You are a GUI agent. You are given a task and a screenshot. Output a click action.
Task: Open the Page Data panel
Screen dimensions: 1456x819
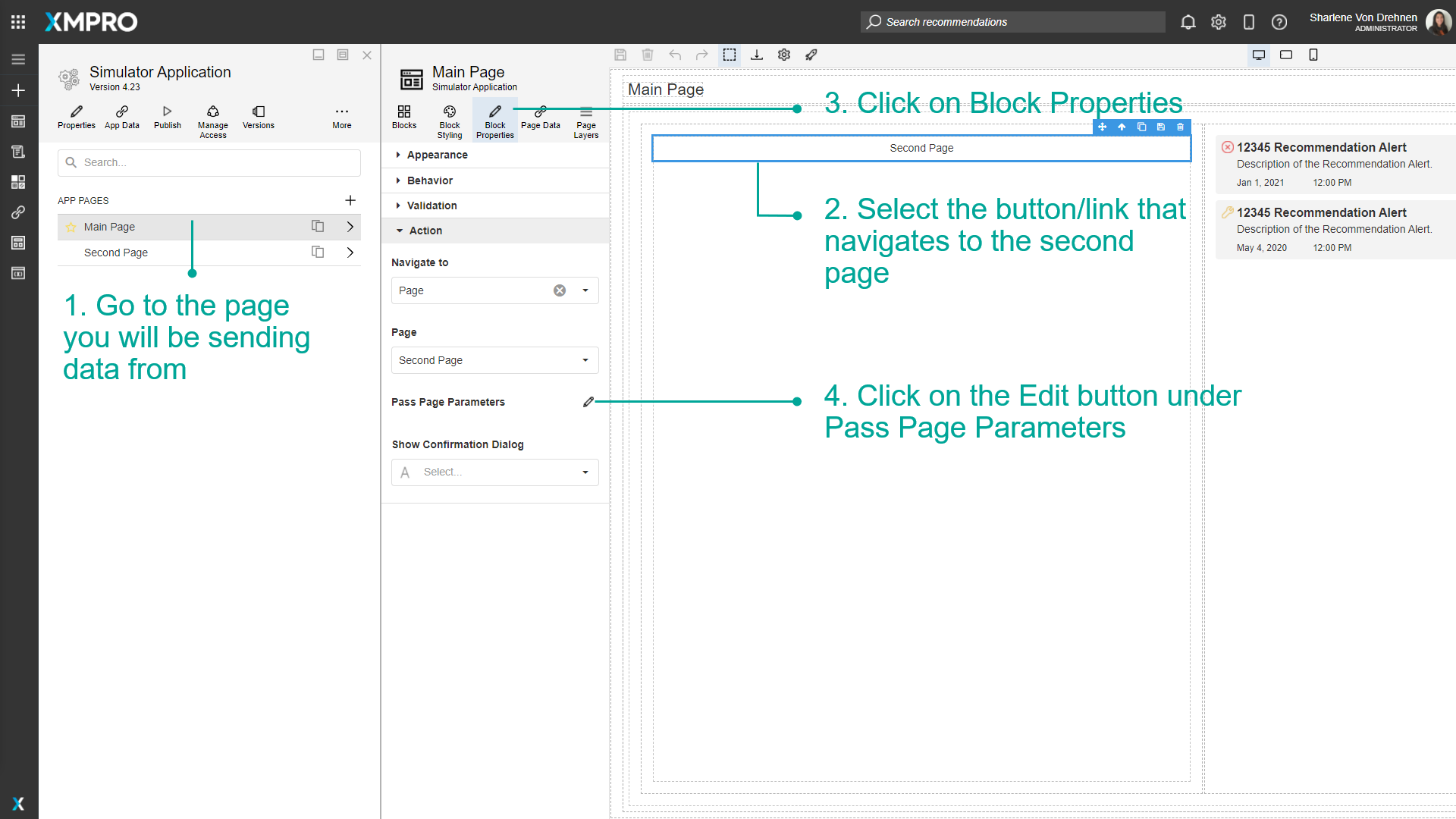540,119
